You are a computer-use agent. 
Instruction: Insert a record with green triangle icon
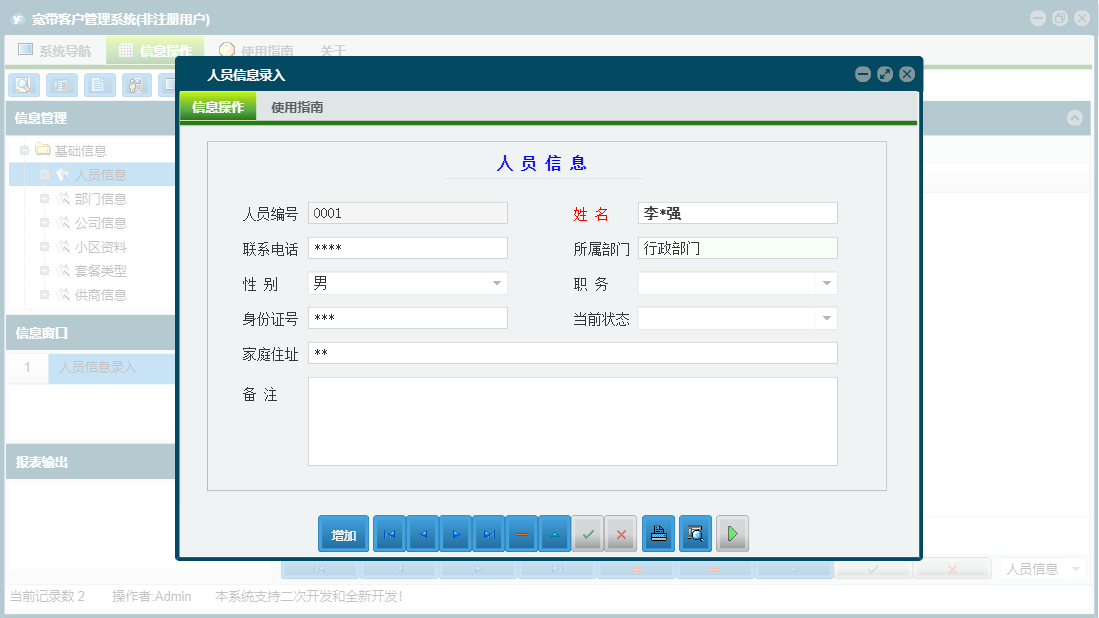click(554, 533)
